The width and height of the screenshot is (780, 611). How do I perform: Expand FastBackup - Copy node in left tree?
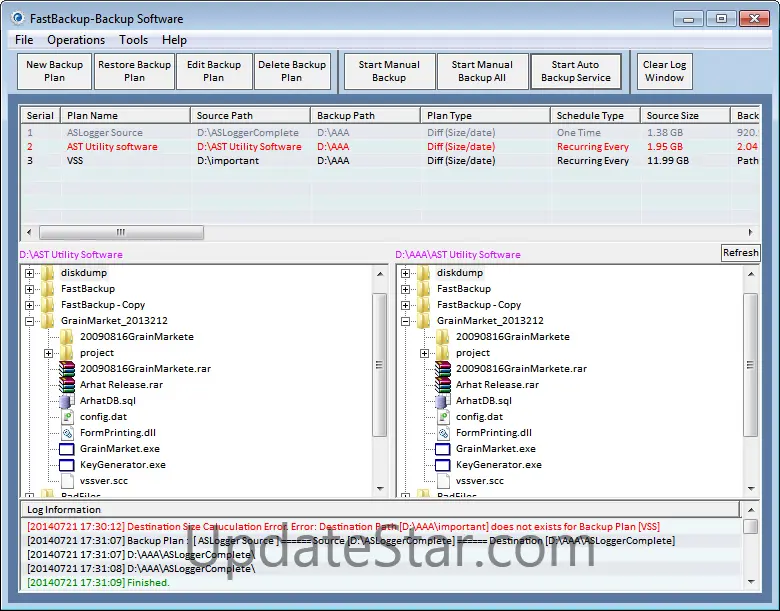29,305
